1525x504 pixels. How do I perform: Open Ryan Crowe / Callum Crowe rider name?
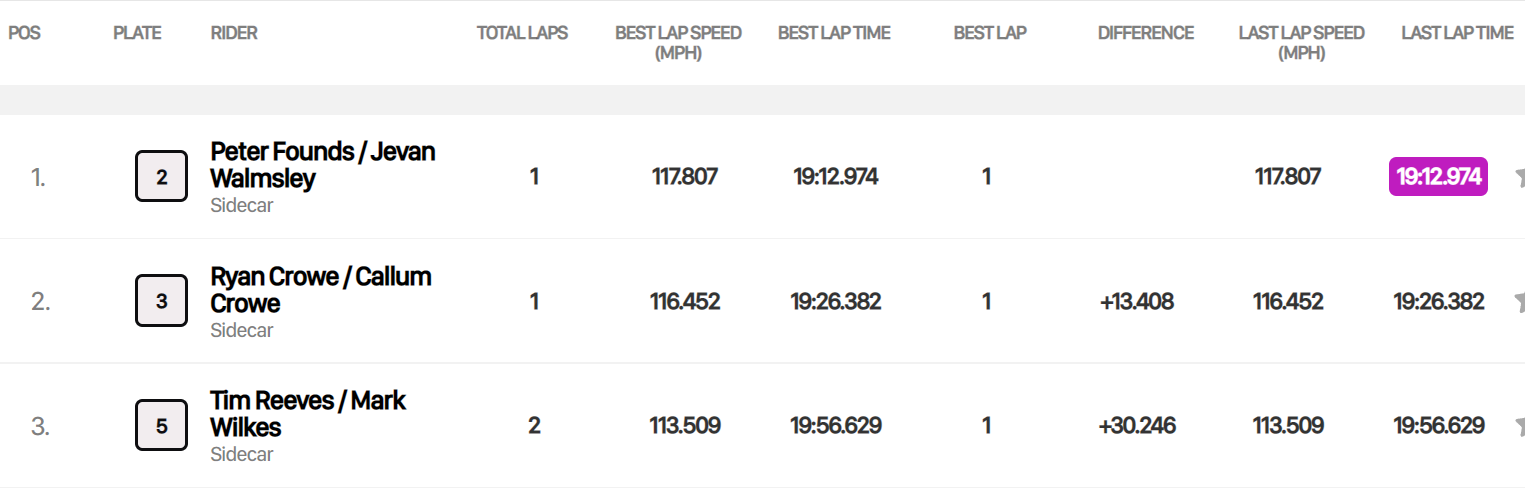(x=320, y=290)
